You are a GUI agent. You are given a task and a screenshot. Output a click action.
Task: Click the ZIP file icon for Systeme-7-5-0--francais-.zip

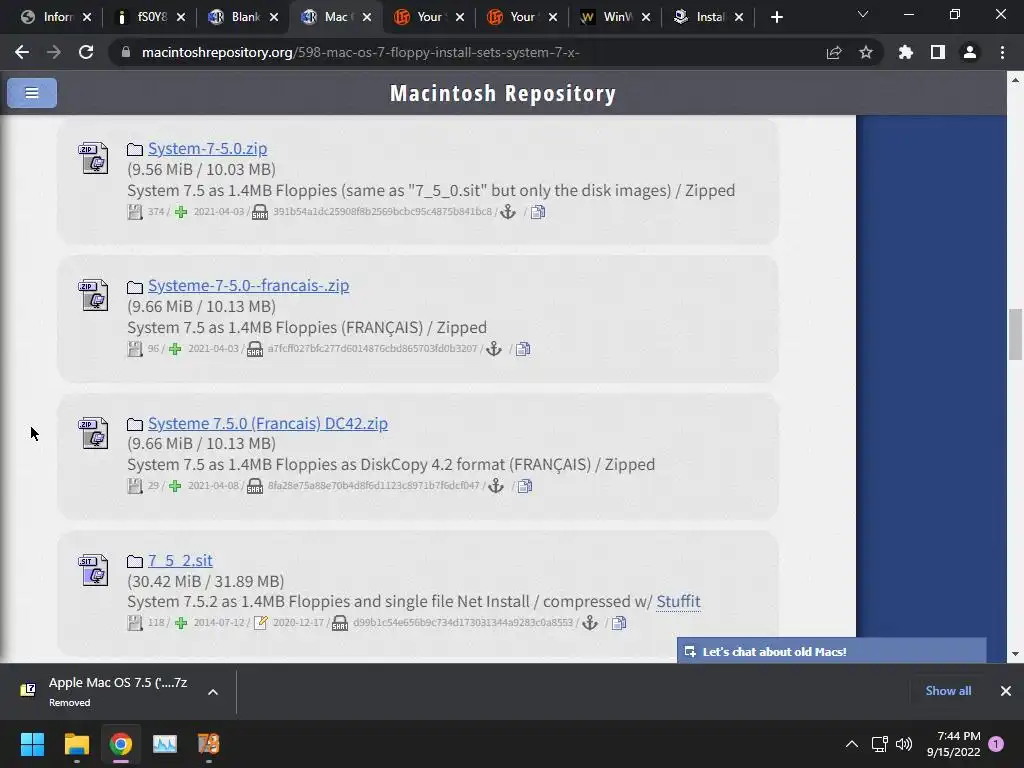point(93,295)
